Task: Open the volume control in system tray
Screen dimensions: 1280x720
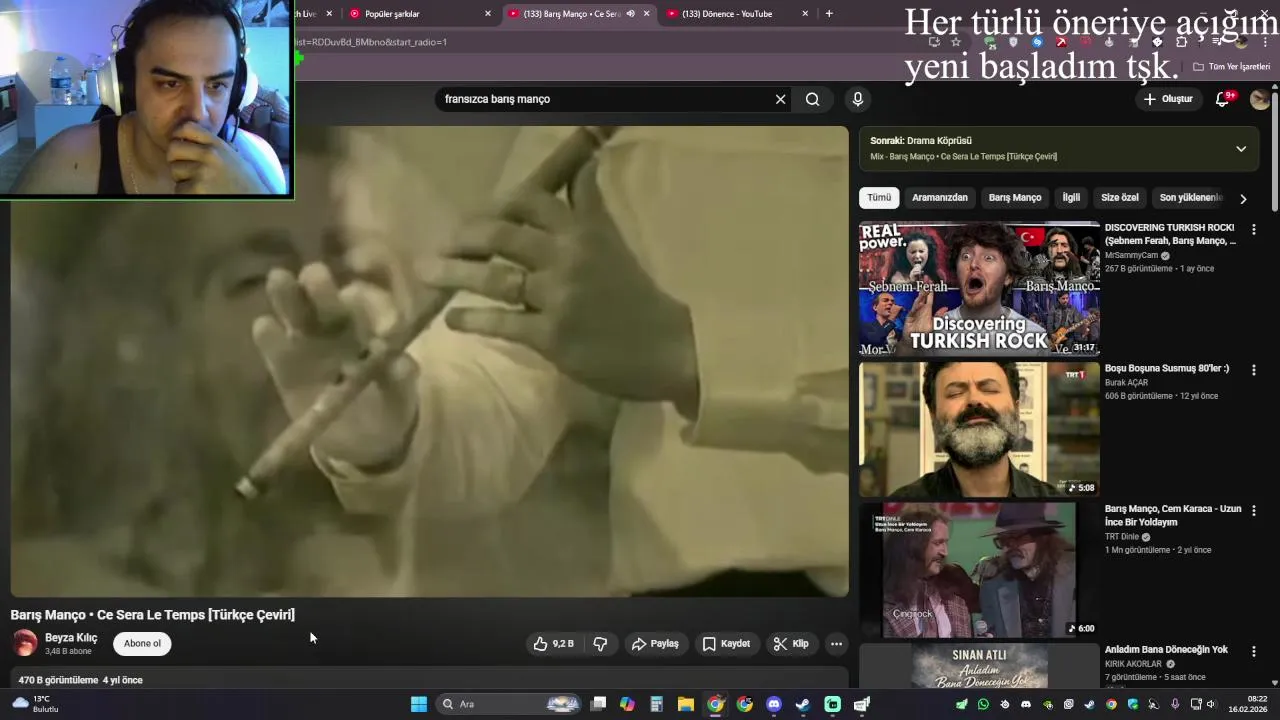Action: (x=1211, y=704)
